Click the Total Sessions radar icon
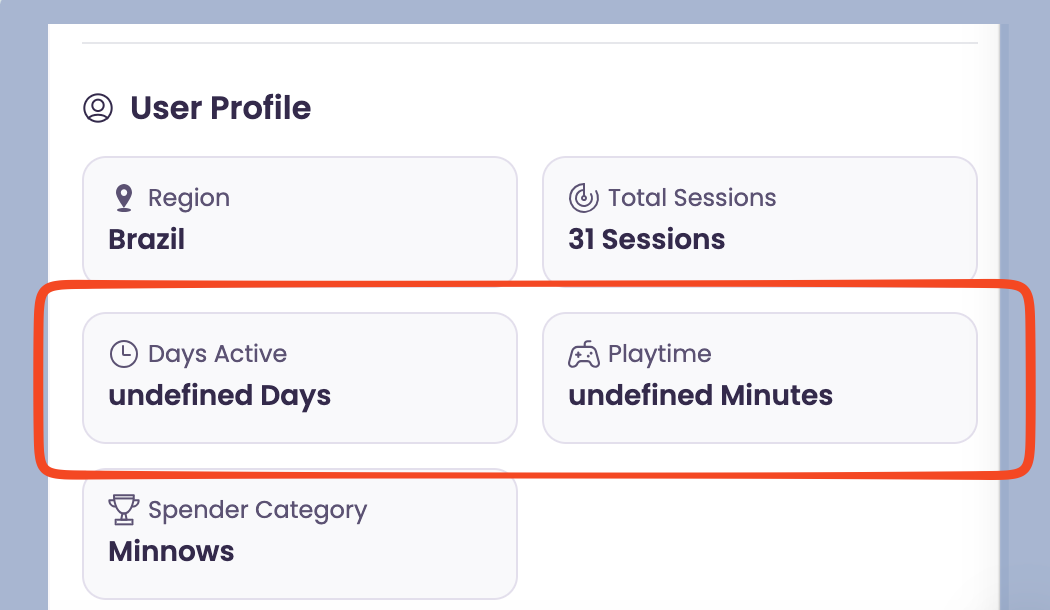The image size is (1050, 610). click(x=583, y=198)
